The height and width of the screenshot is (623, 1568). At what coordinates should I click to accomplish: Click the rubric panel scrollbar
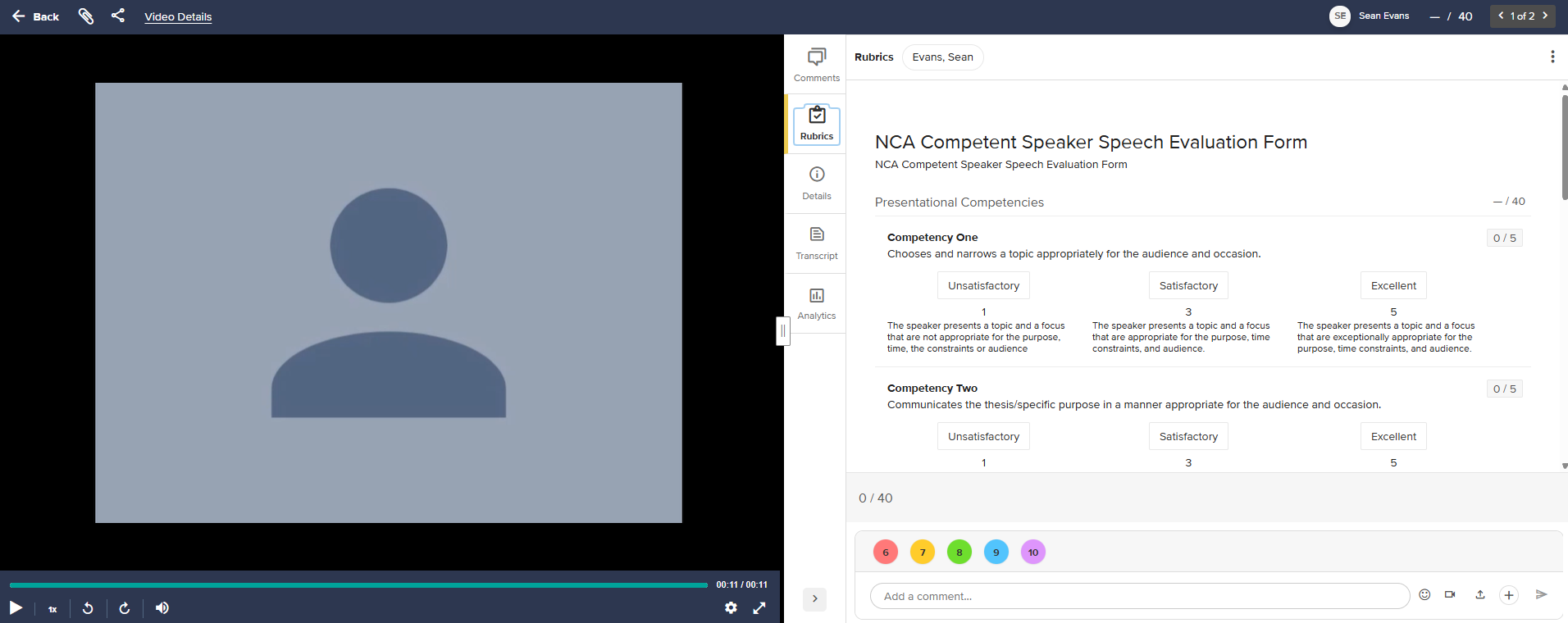(x=1565, y=148)
